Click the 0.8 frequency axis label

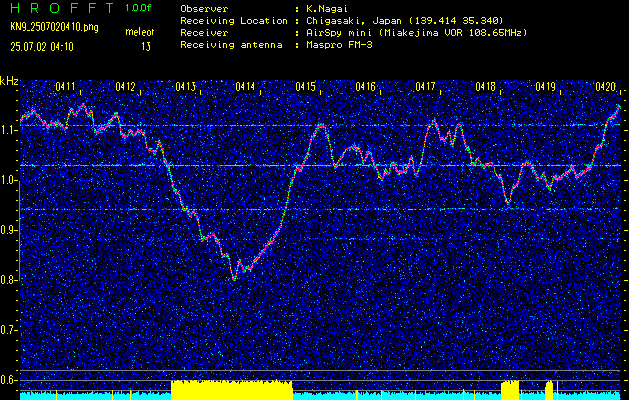click(x=7, y=280)
